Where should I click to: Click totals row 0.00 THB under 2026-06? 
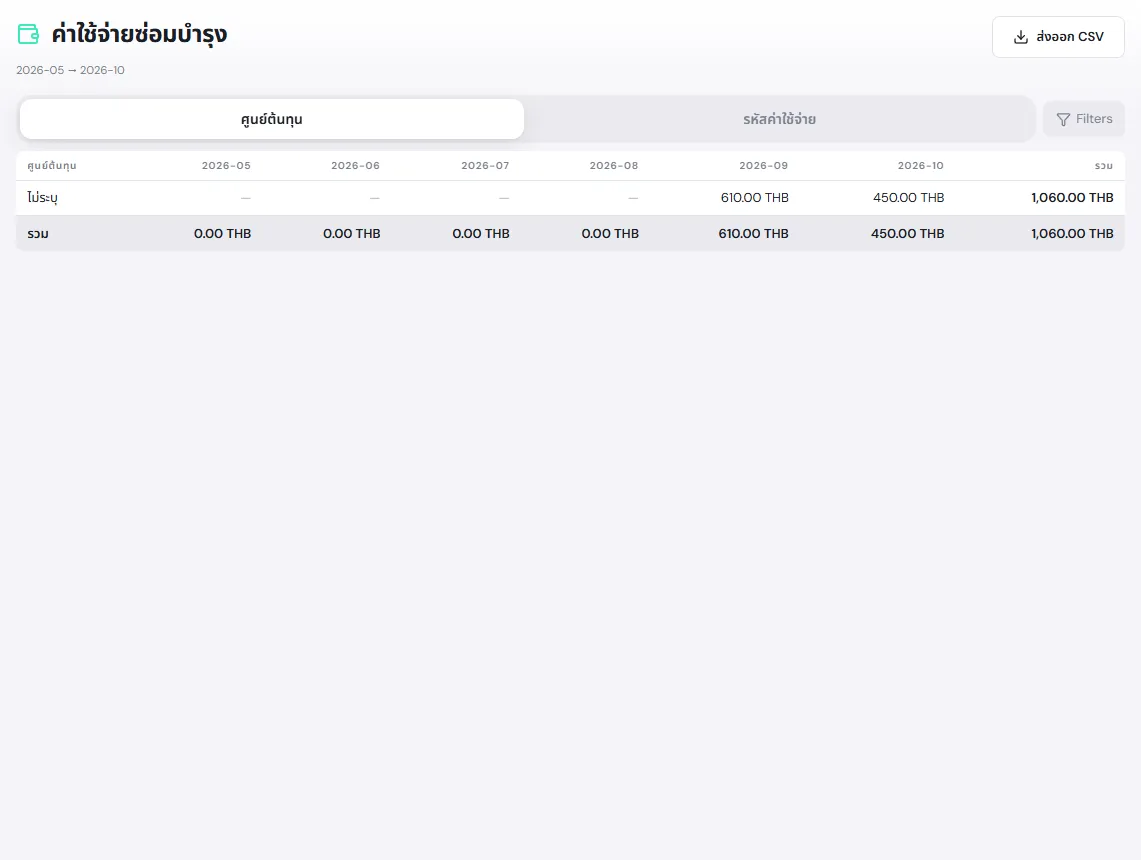(351, 234)
